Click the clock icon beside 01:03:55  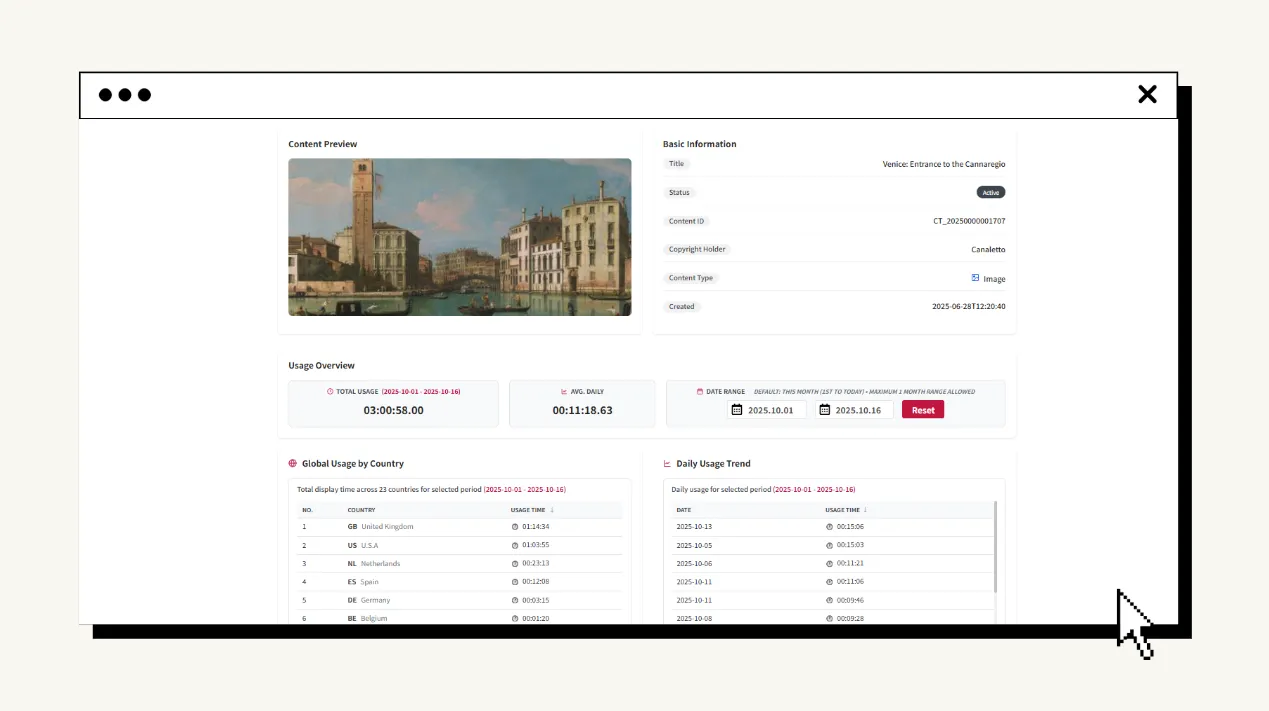(515, 545)
